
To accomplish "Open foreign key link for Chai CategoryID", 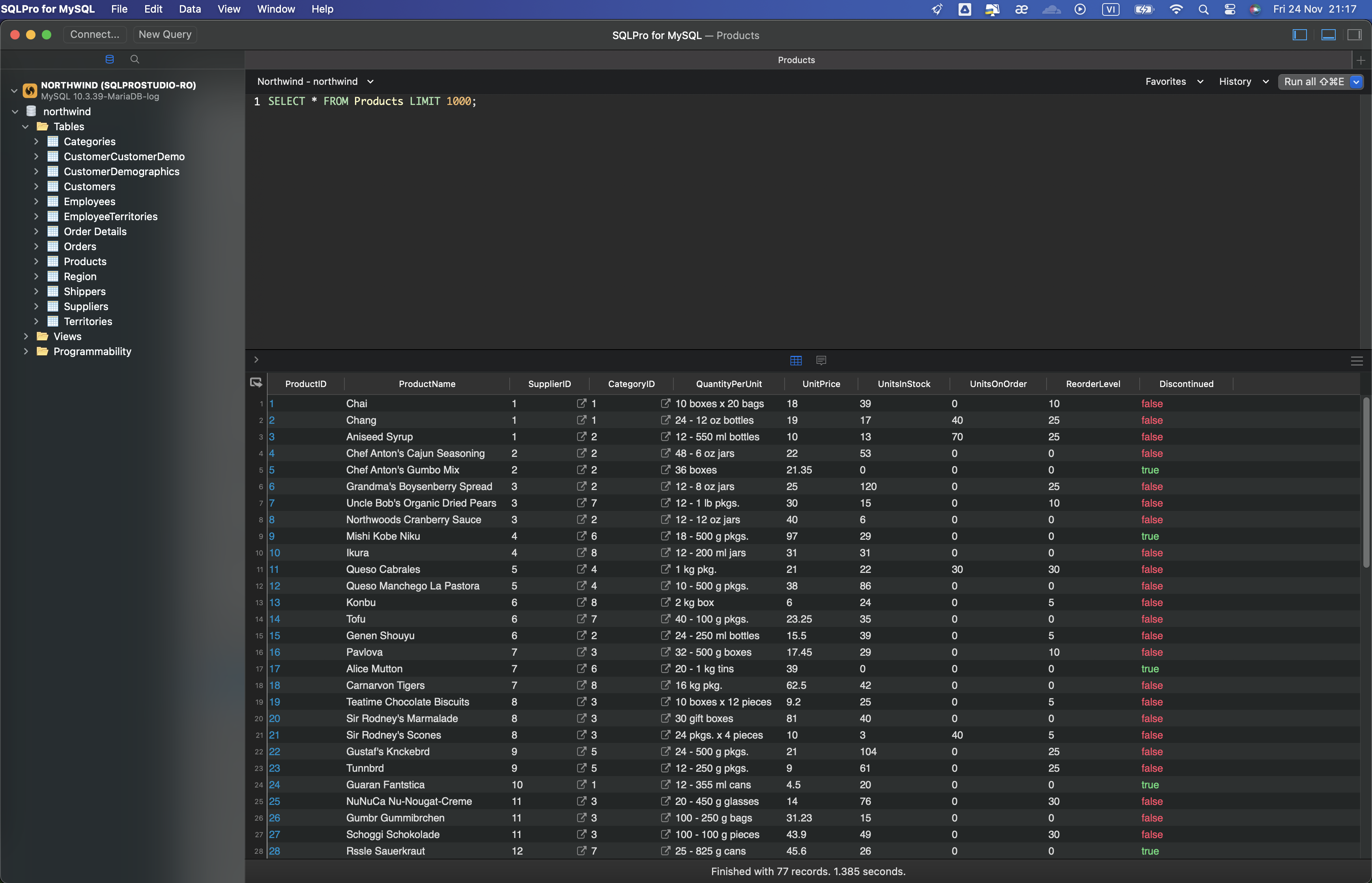I will 665,403.
